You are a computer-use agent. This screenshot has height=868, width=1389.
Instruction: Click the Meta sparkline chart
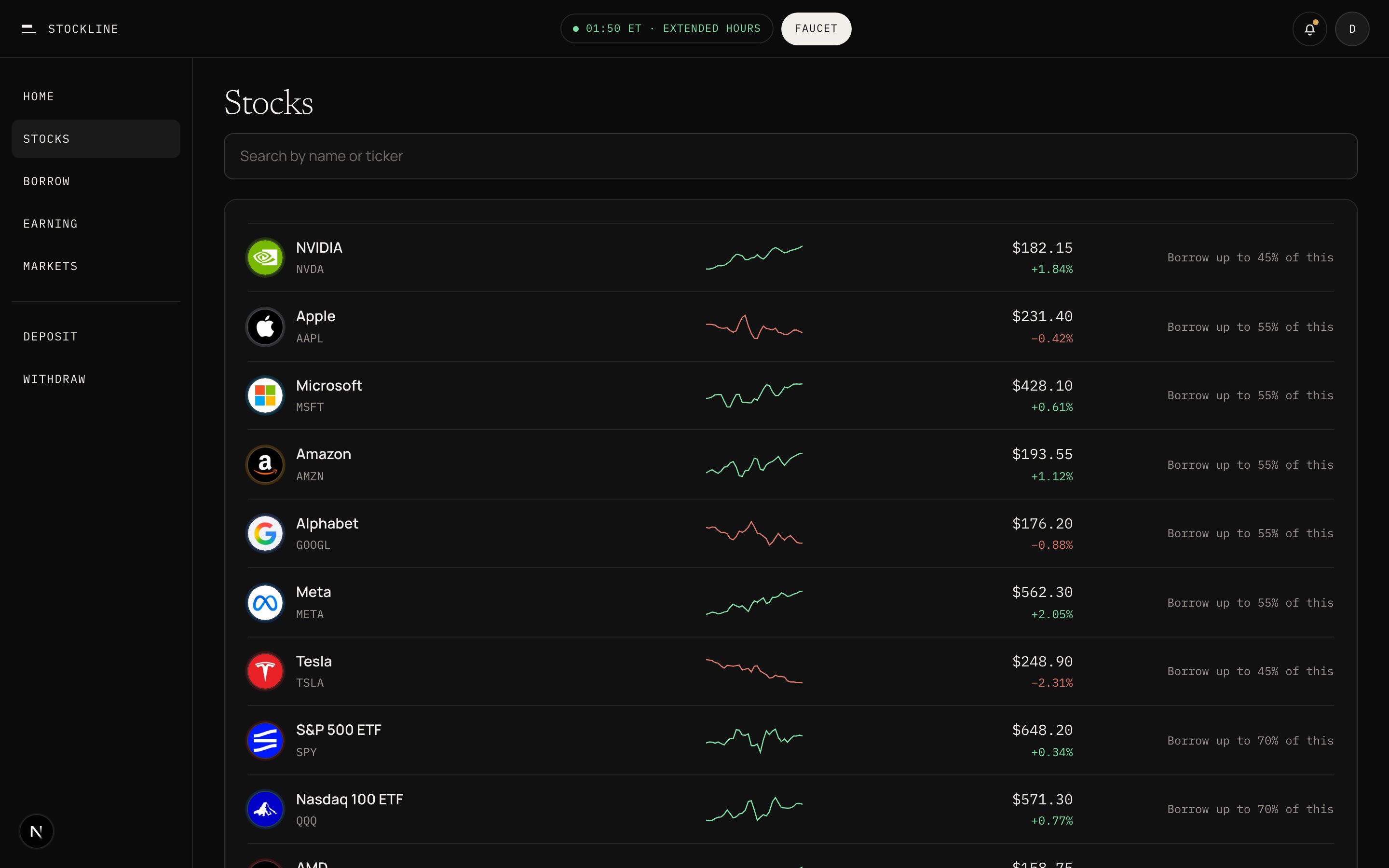pos(754,602)
